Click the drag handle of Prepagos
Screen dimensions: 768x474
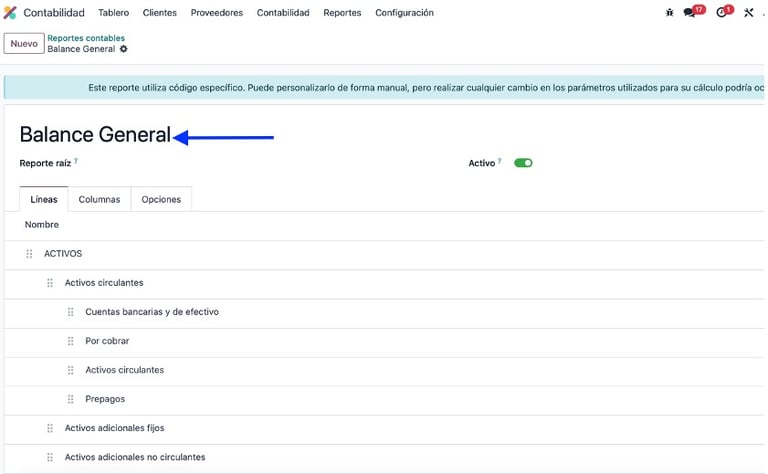pyautogui.click(x=71, y=399)
